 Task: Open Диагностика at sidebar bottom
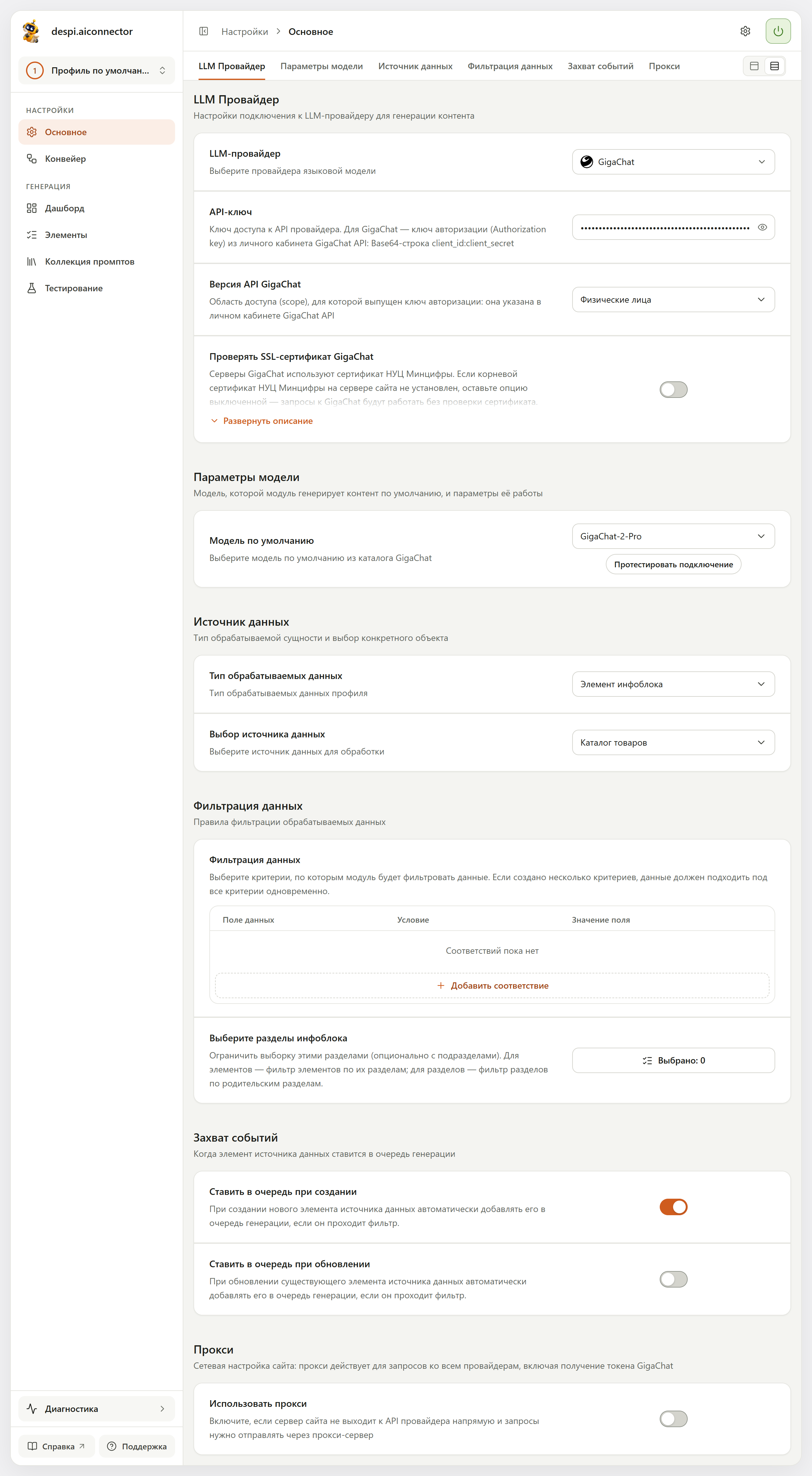tap(96, 1409)
